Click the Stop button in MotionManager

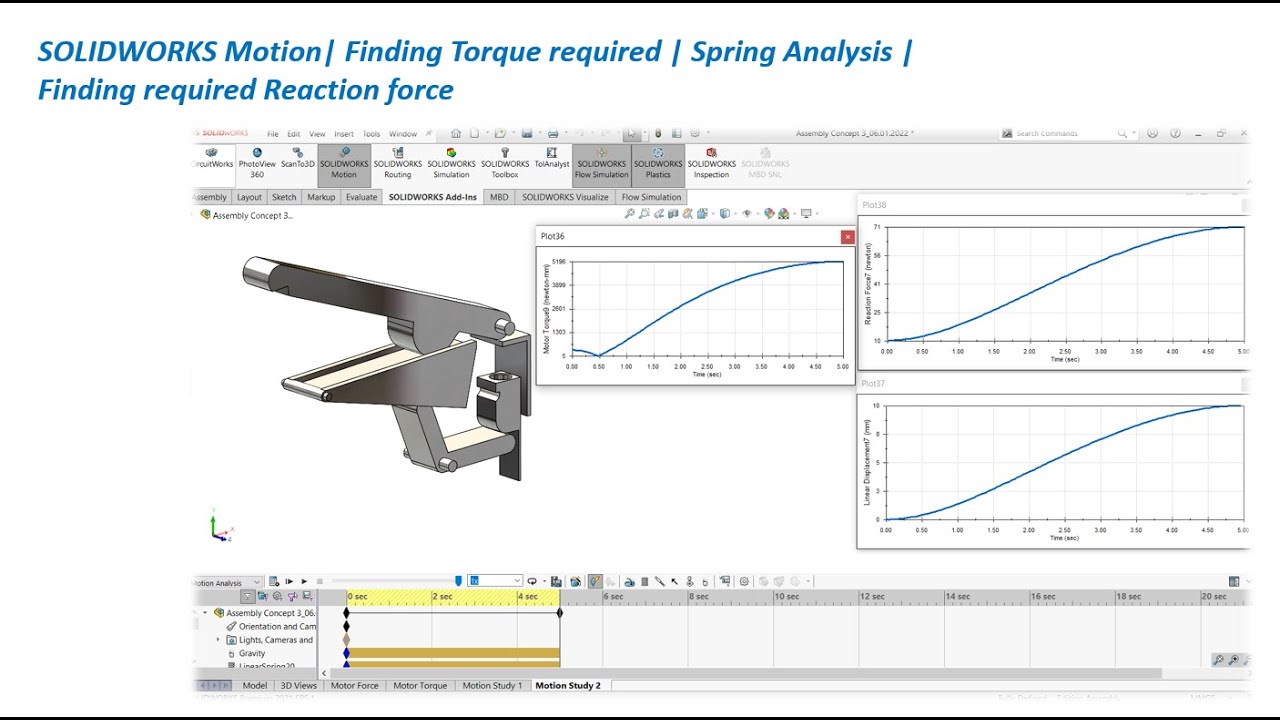(319, 581)
